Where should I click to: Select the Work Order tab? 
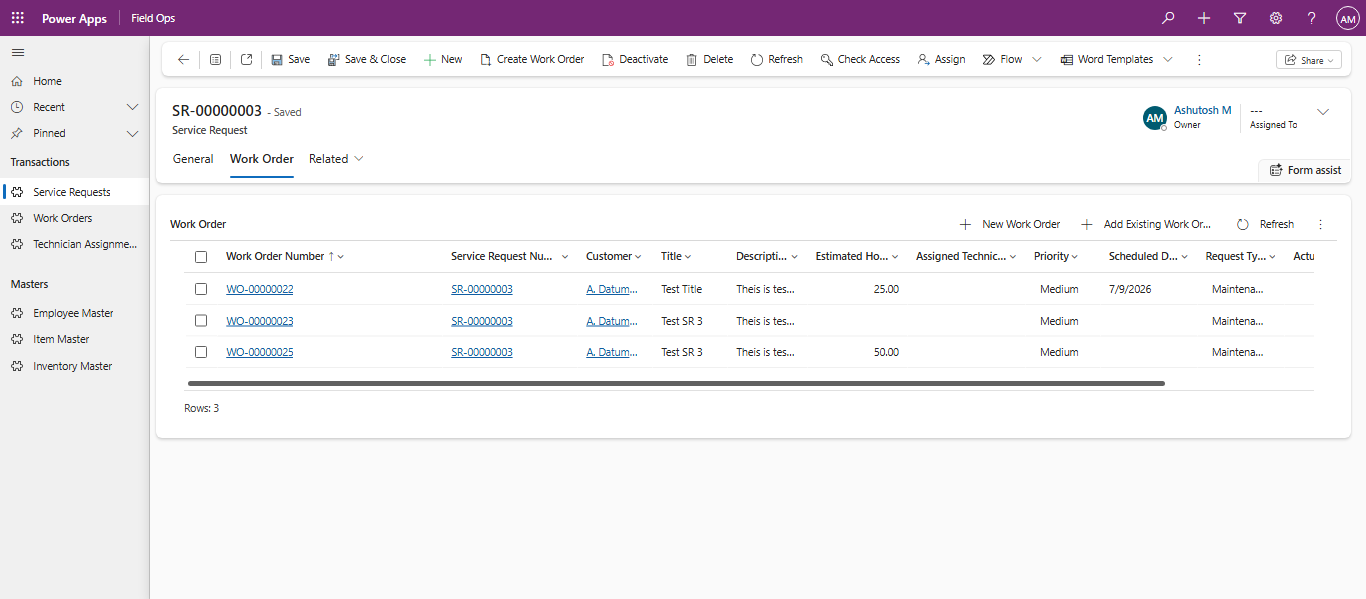pos(262,159)
